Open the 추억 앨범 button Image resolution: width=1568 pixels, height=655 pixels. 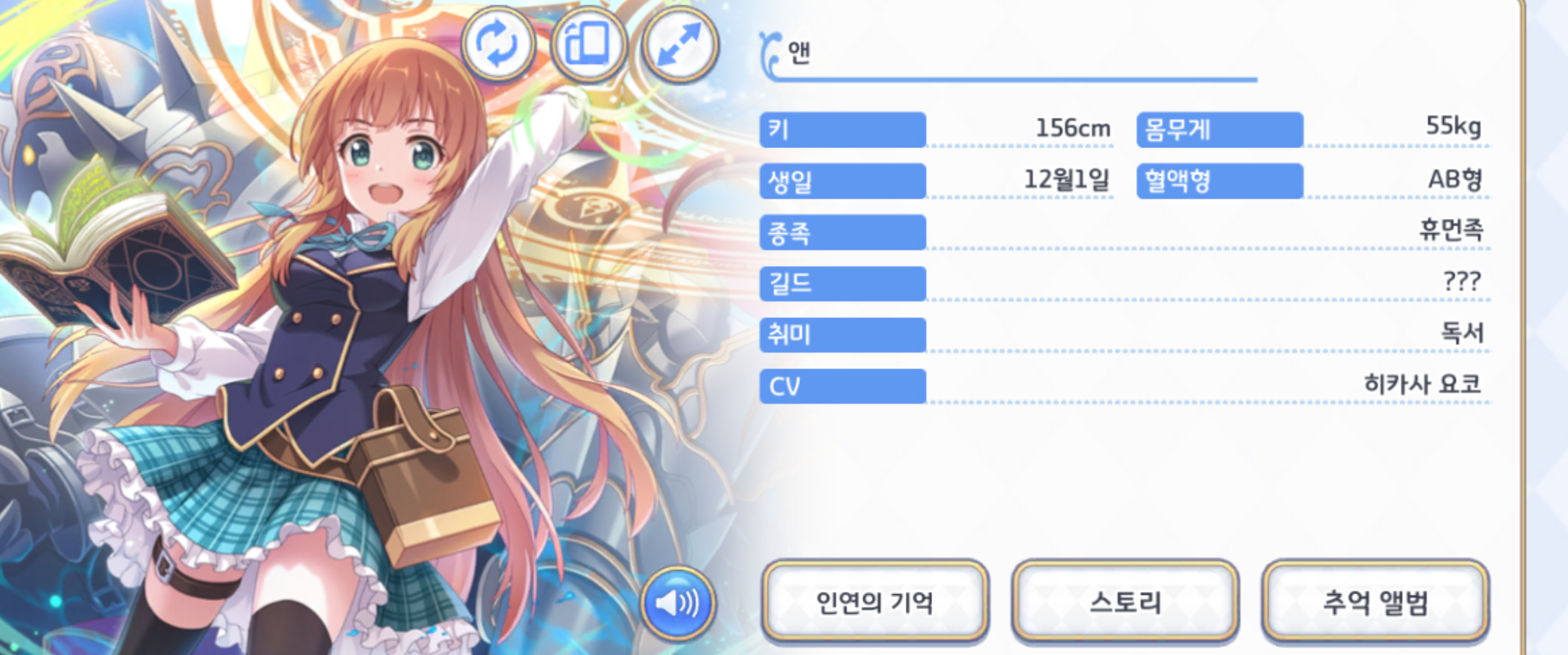pos(1375,602)
